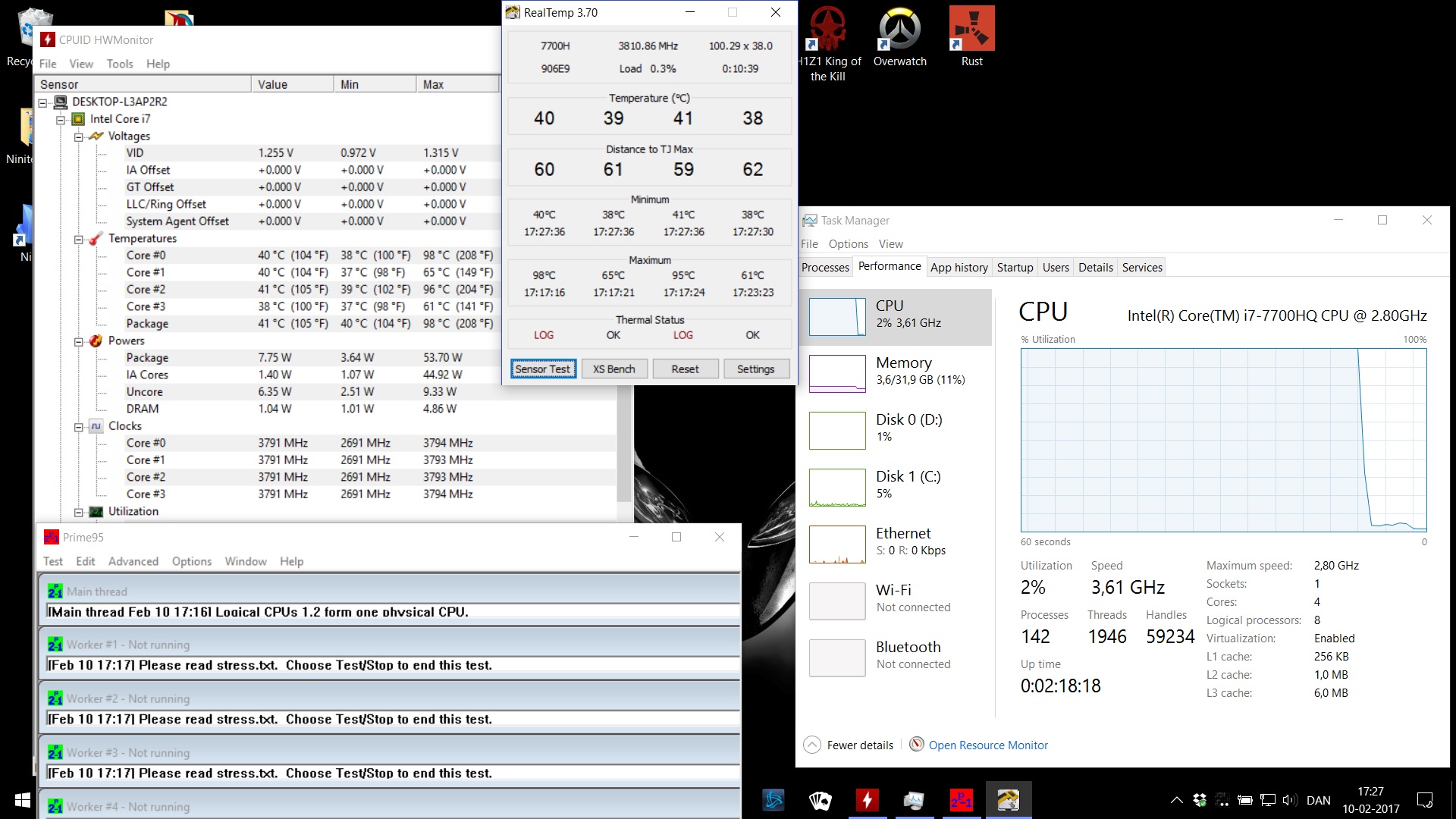The image size is (1456, 819).
Task: Open the Windows Start menu
Action: (22, 800)
